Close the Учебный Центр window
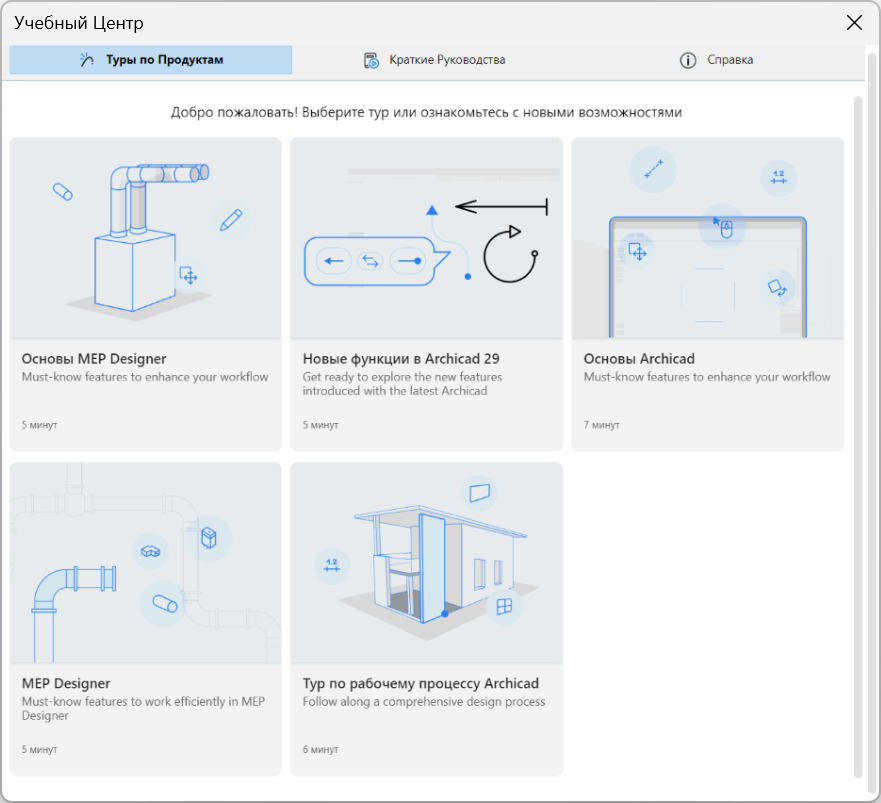The width and height of the screenshot is (881, 803). [x=854, y=23]
